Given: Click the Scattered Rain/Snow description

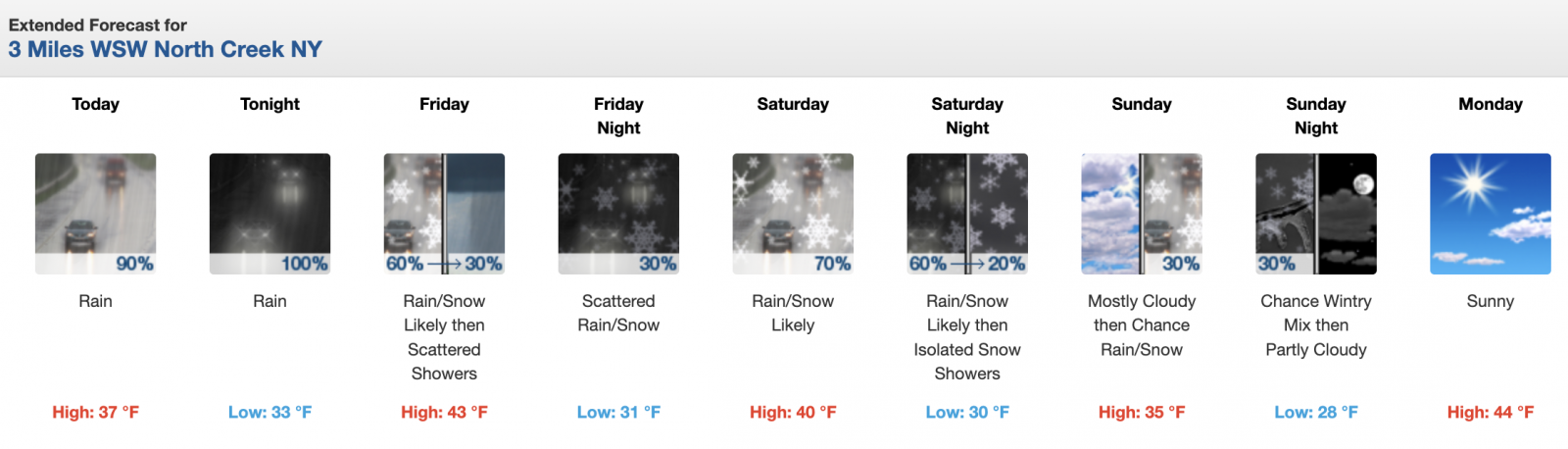Looking at the screenshot, I should (x=618, y=314).
